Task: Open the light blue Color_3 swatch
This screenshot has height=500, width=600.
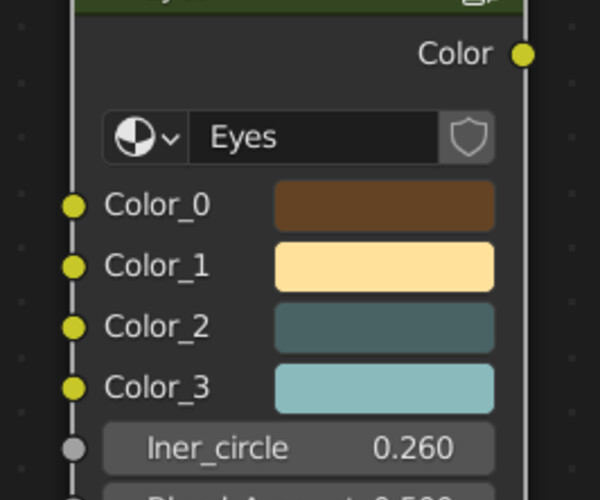Action: 385,388
